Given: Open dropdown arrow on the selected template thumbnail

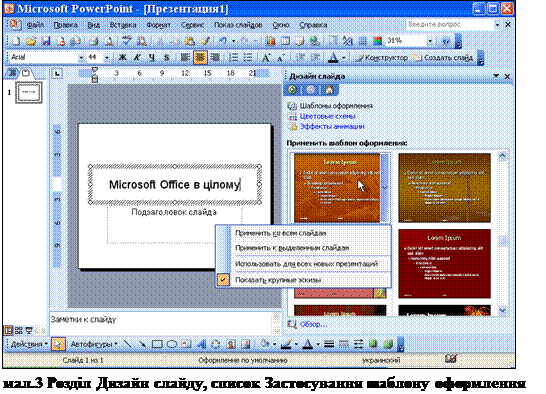Looking at the screenshot, I should pos(384,187).
